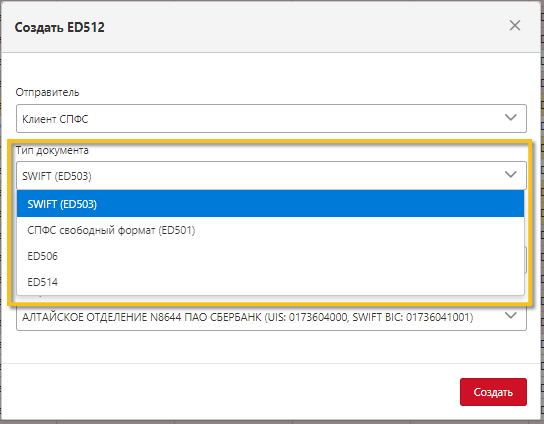Screen dimensions: 544x424
Task: Click the red Создать button
Action: (493, 392)
